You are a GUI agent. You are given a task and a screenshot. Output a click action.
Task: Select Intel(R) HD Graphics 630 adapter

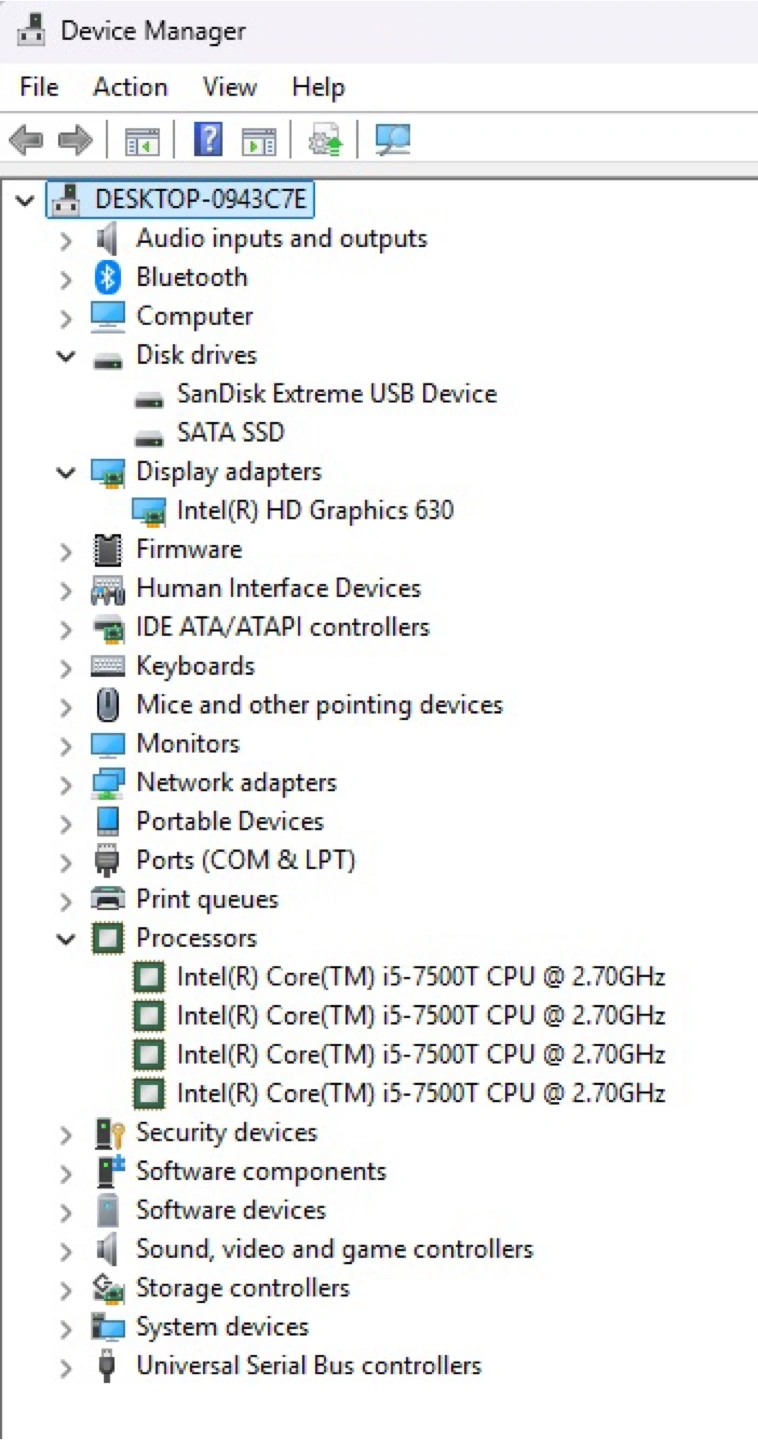point(315,511)
